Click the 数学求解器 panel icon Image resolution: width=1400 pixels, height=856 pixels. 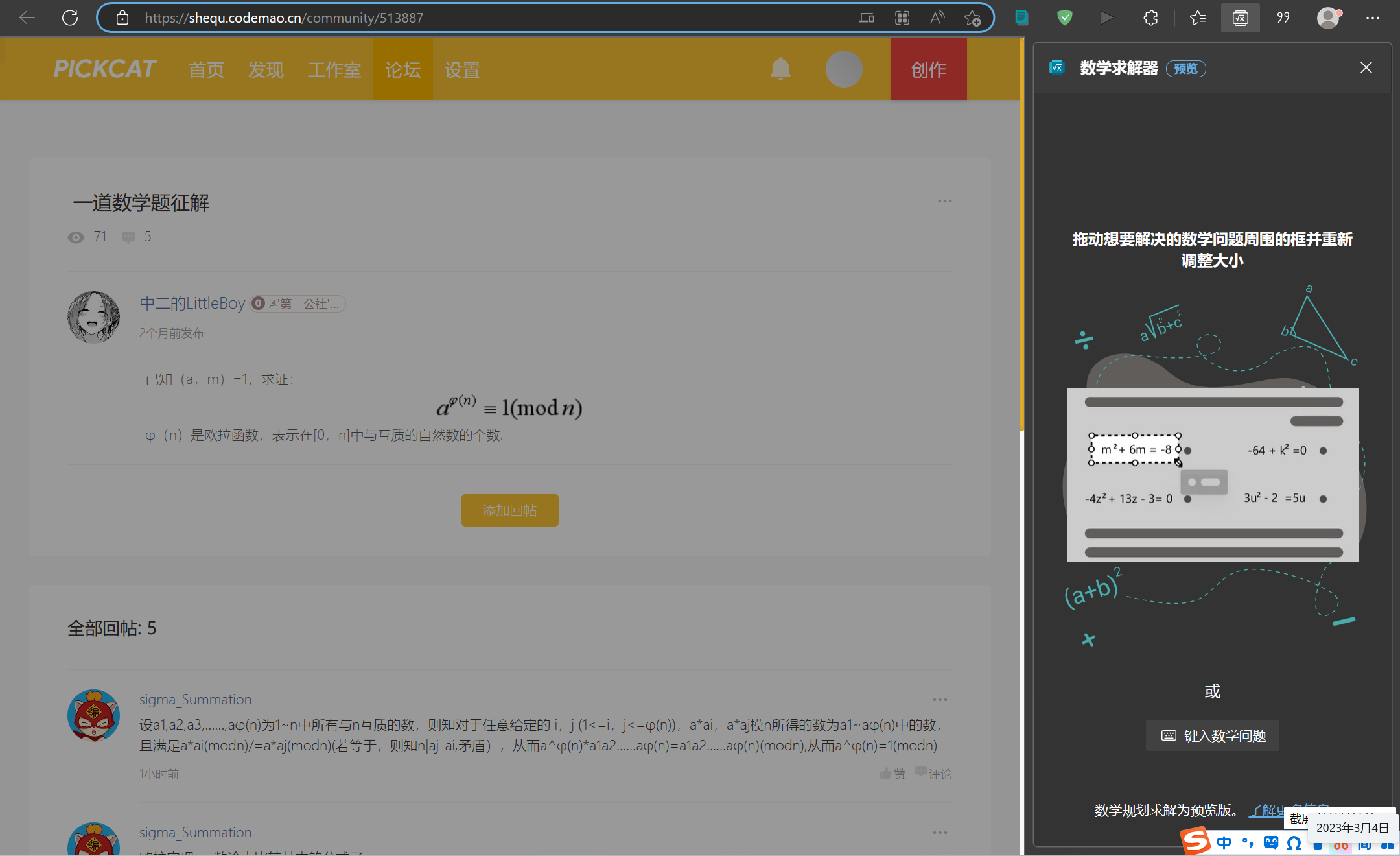[1057, 67]
